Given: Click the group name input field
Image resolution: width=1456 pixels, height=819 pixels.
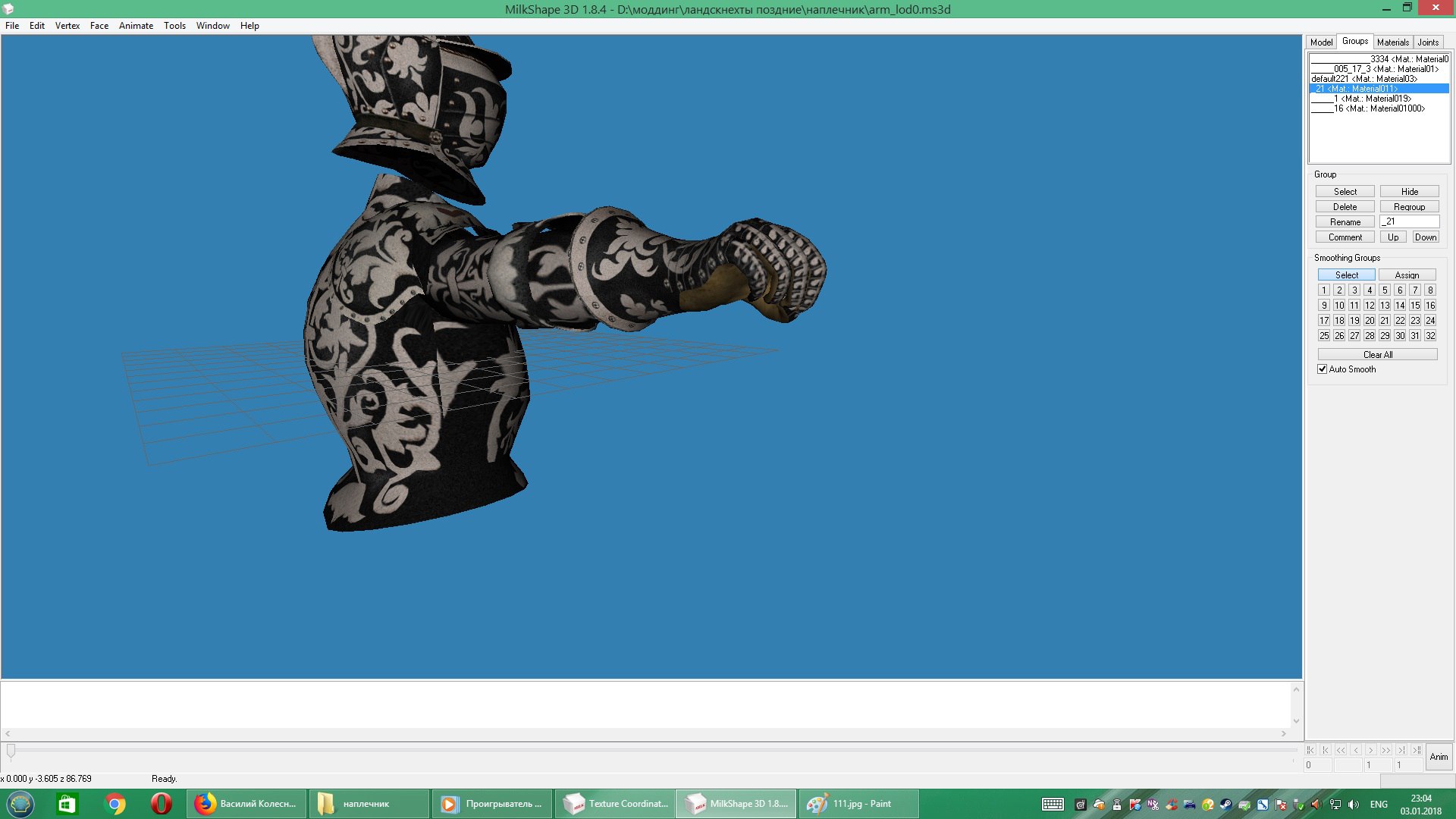Looking at the screenshot, I should pyautogui.click(x=1409, y=222).
